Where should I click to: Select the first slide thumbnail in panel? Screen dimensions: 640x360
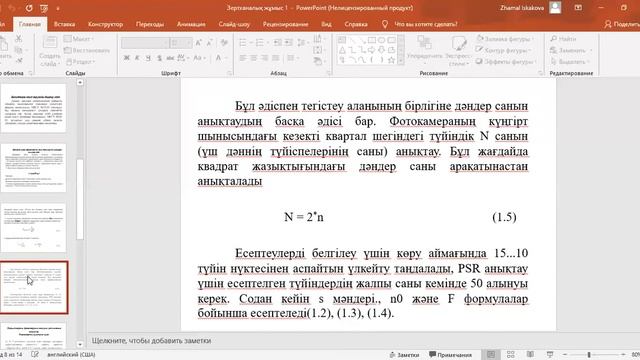[x=33, y=108]
